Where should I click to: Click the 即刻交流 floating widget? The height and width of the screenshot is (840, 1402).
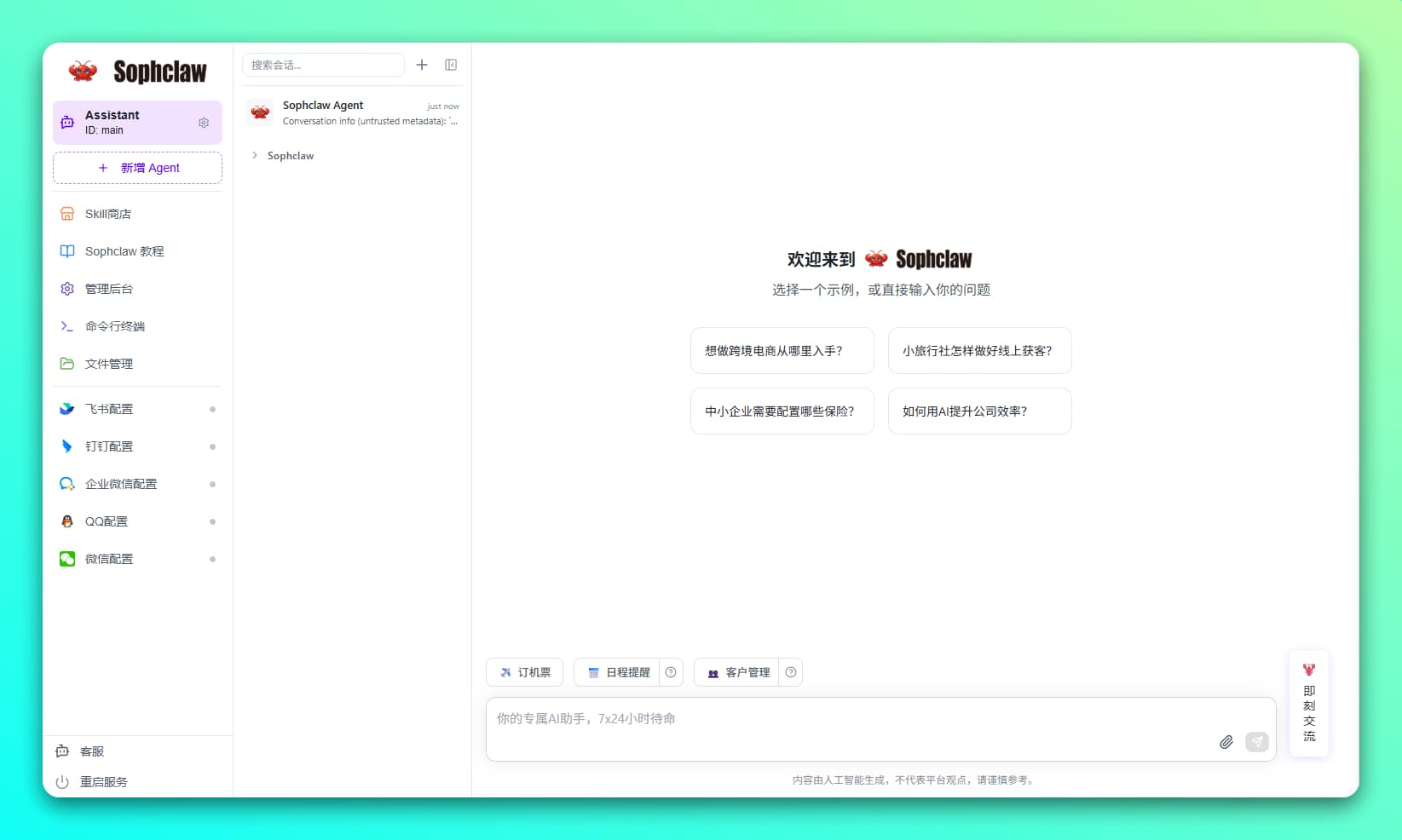pyautogui.click(x=1308, y=704)
